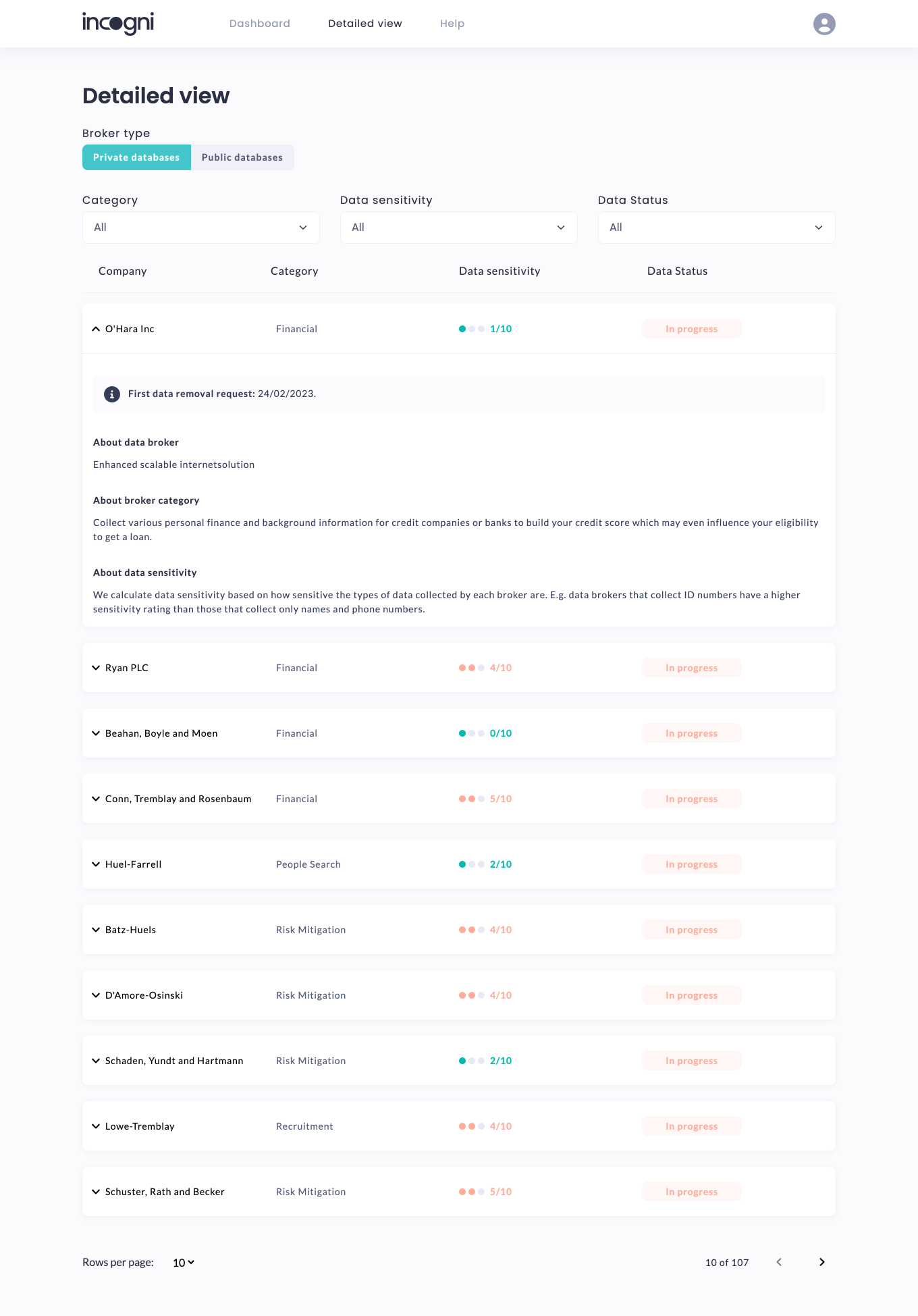
Task: Click 2/10 sensitivity for Huel-Farrell
Action: tap(485, 864)
